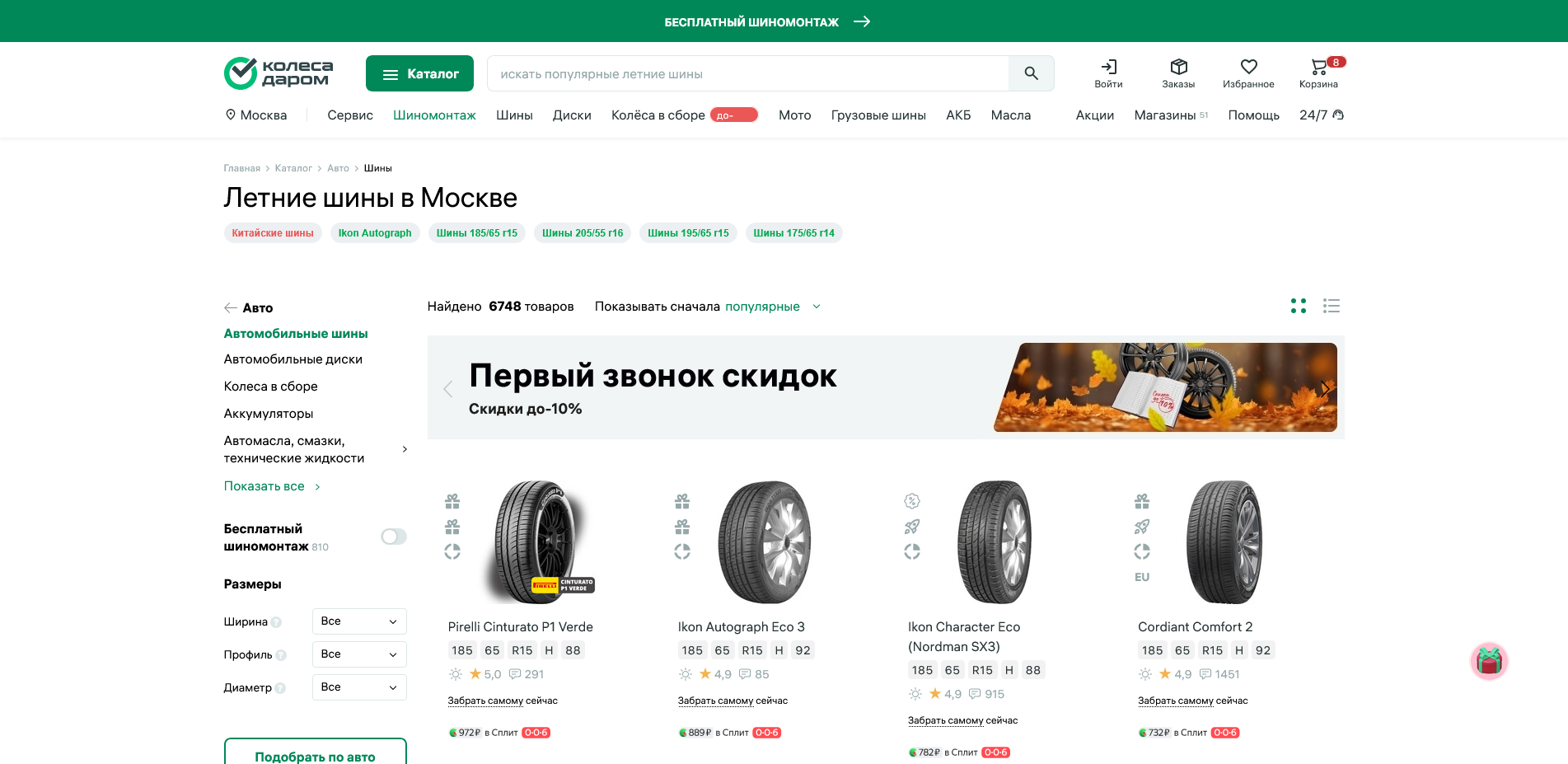This screenshot has width=1568, height=764.
Task: Go to the Диски menu item
Action: [572, 115]
